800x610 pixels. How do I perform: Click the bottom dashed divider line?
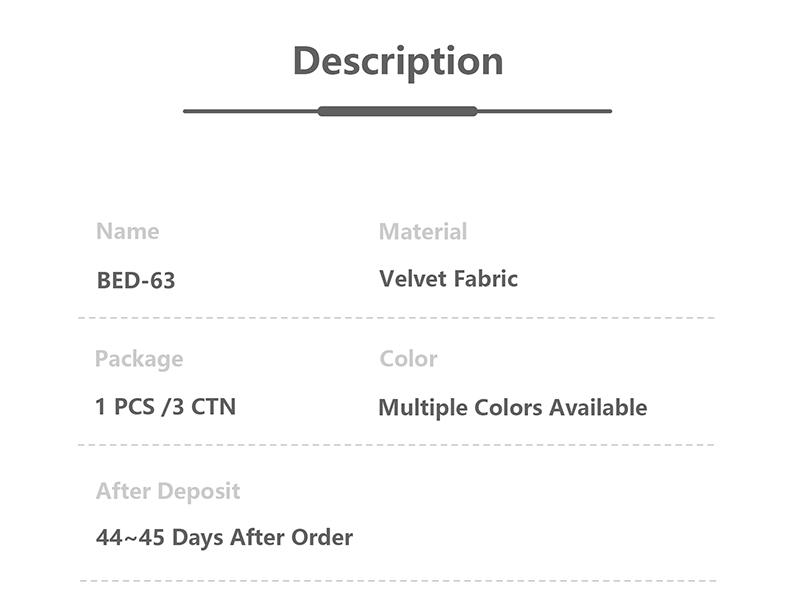[397, 580]
